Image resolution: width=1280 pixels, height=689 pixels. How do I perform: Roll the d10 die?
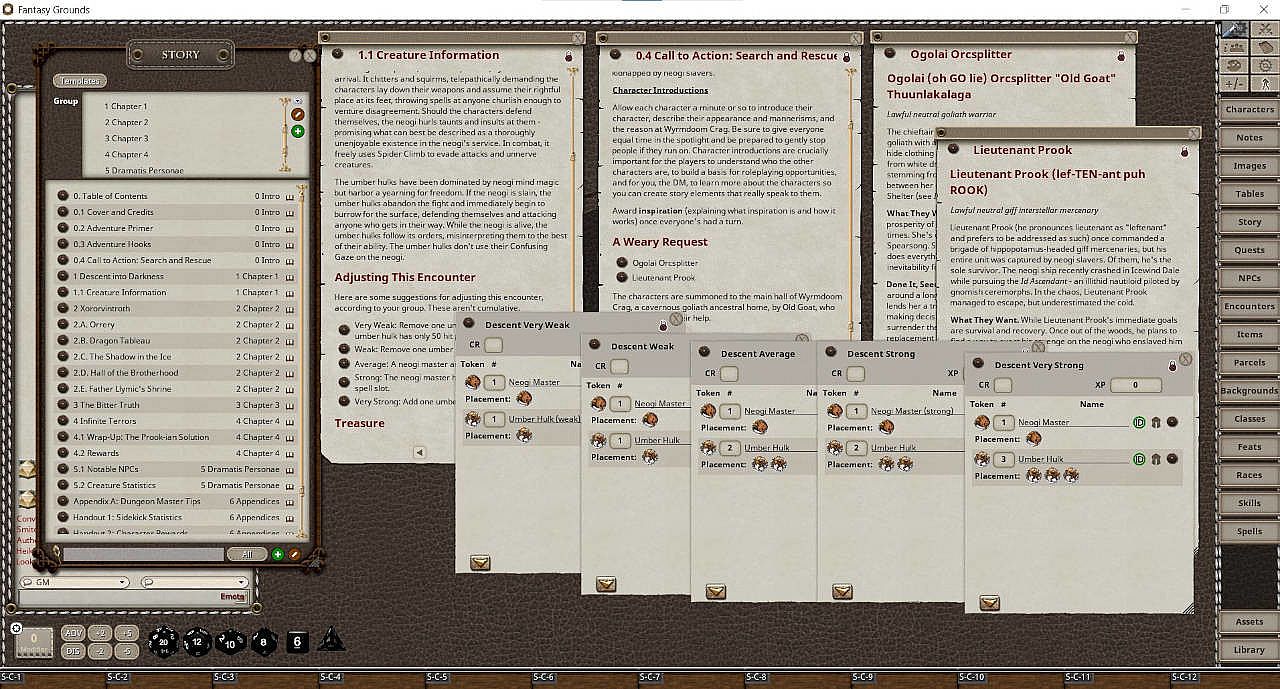(x=230, y=641)
